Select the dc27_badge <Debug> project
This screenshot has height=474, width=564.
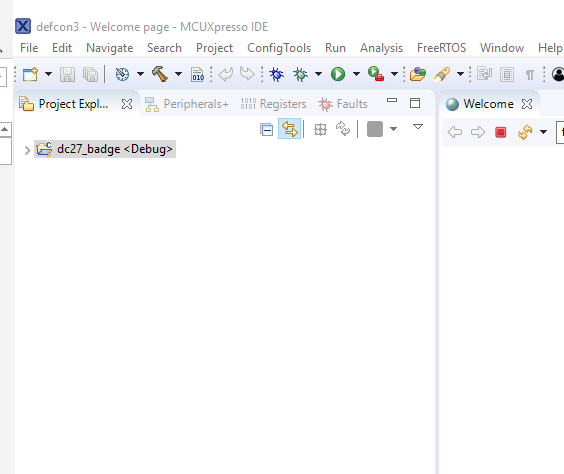pos(105,149)
